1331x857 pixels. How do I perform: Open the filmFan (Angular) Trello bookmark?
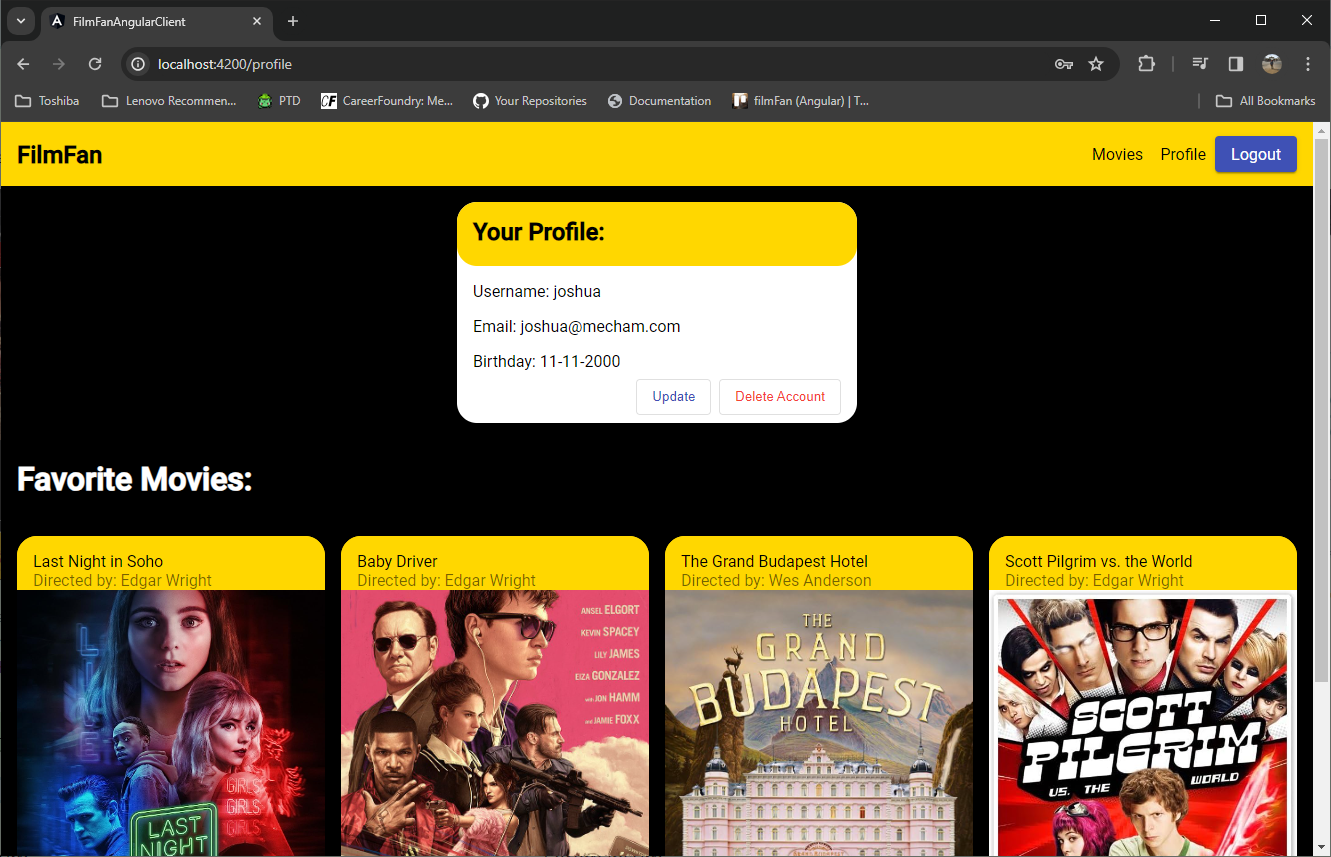click(x=800, y=101)
